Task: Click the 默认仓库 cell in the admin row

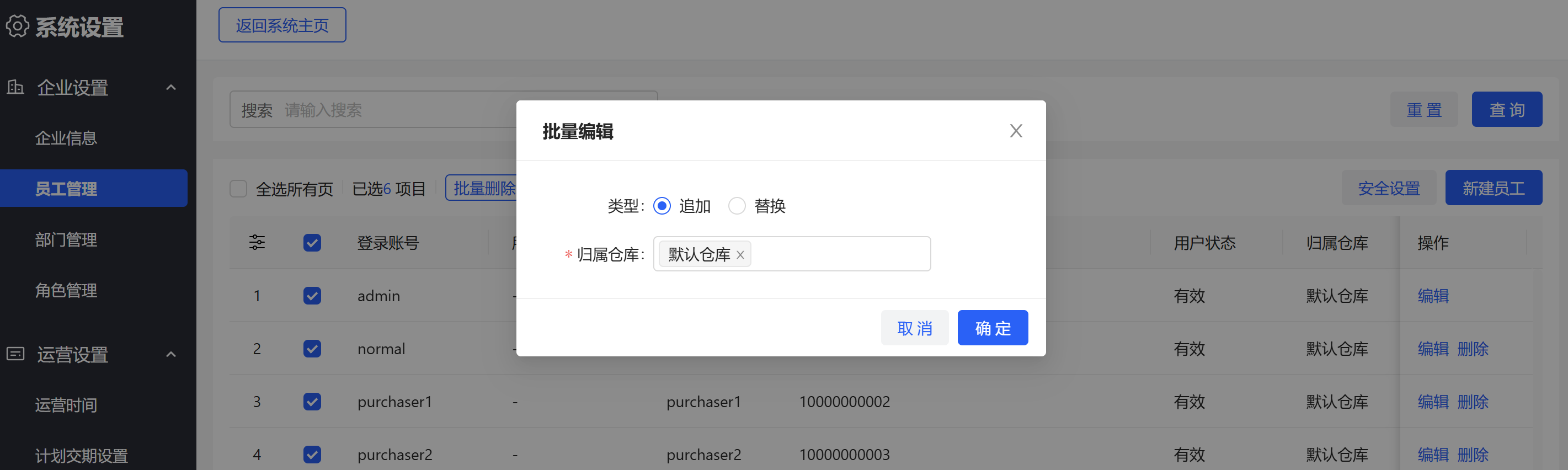Action: point(1337,296)
